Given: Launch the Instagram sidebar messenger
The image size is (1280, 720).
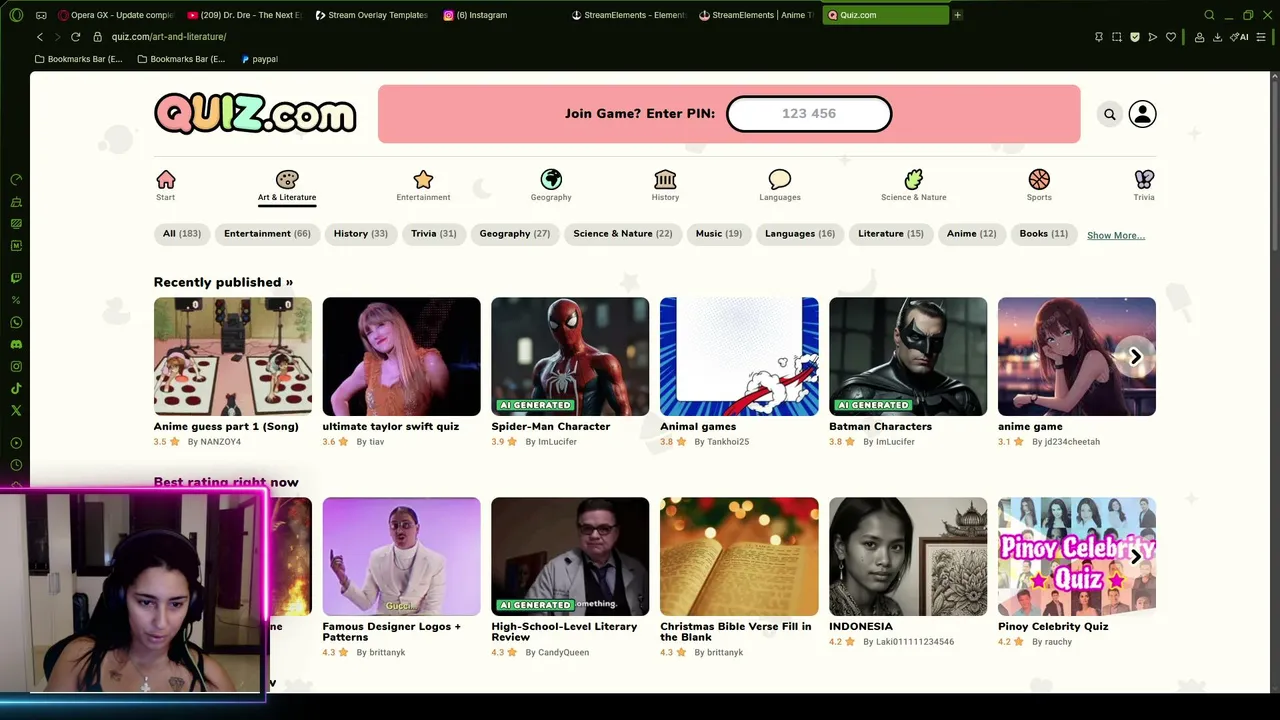Looking at the screenshot, I should tap(16, 366).
